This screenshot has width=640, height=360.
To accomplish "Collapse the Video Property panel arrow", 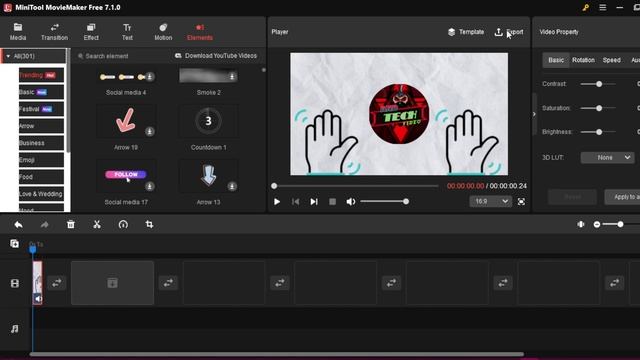I will pyautogui.click(x=534, y=114).
